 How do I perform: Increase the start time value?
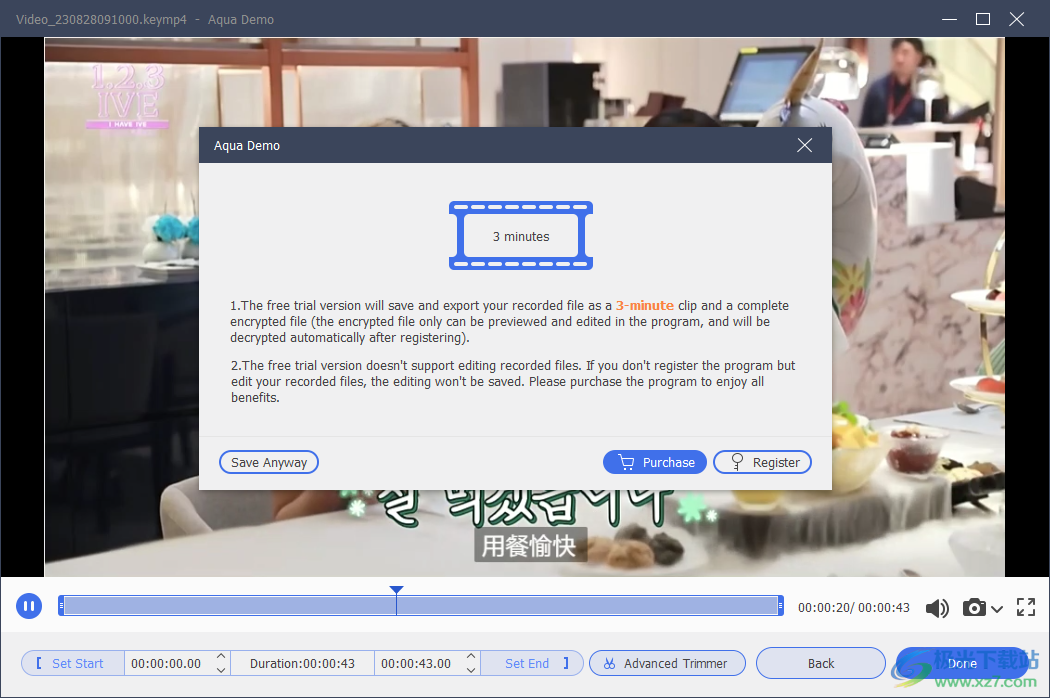(221, 656)
